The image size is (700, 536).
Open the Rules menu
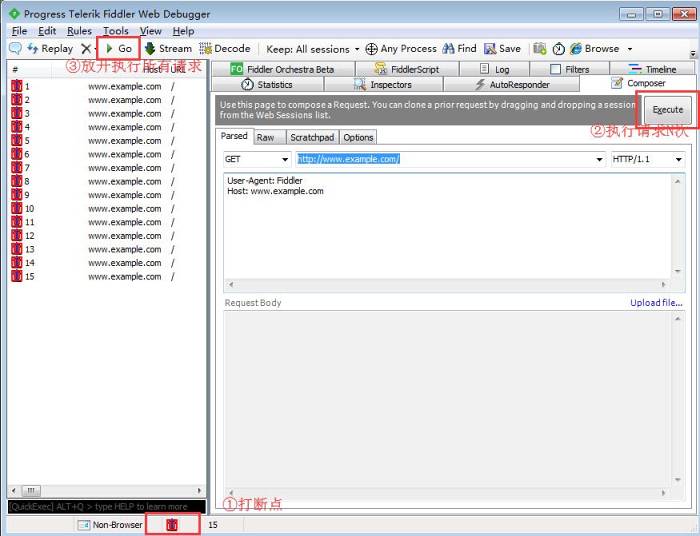pyautogui.click(x=79, y=31)
